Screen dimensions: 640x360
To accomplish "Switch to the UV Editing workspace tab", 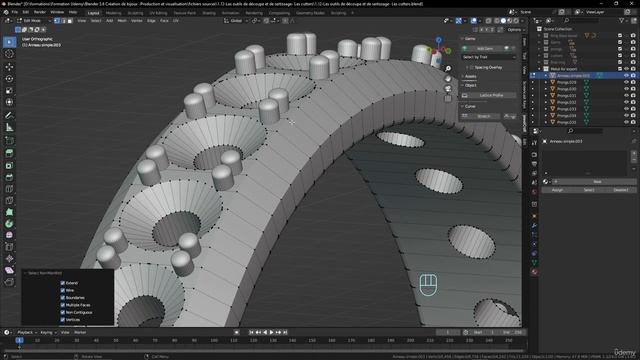I will (158, 13).
